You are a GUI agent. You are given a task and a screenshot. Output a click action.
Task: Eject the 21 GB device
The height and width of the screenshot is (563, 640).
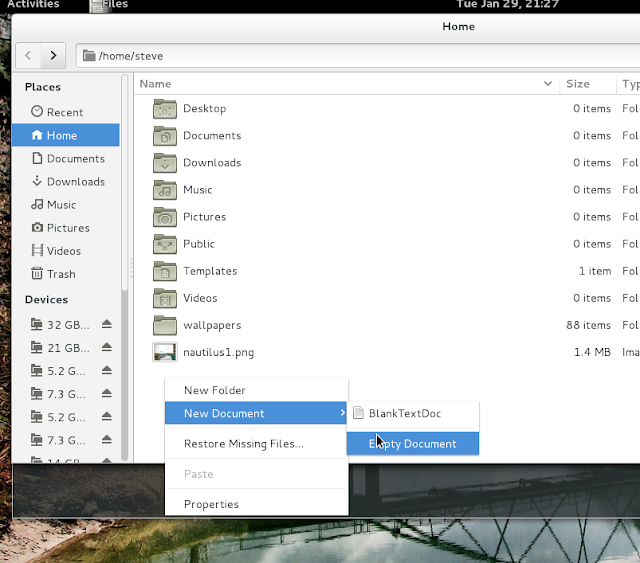(107, 347)
